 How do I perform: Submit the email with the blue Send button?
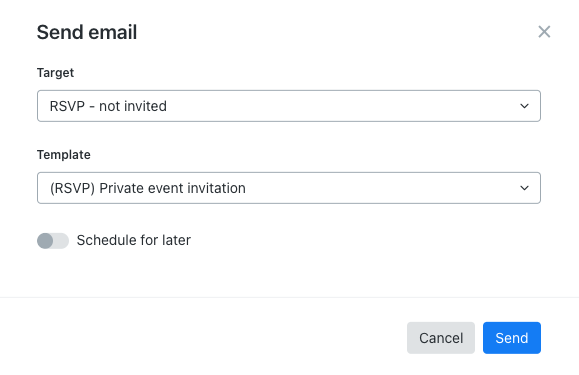(x=512, y=338)
